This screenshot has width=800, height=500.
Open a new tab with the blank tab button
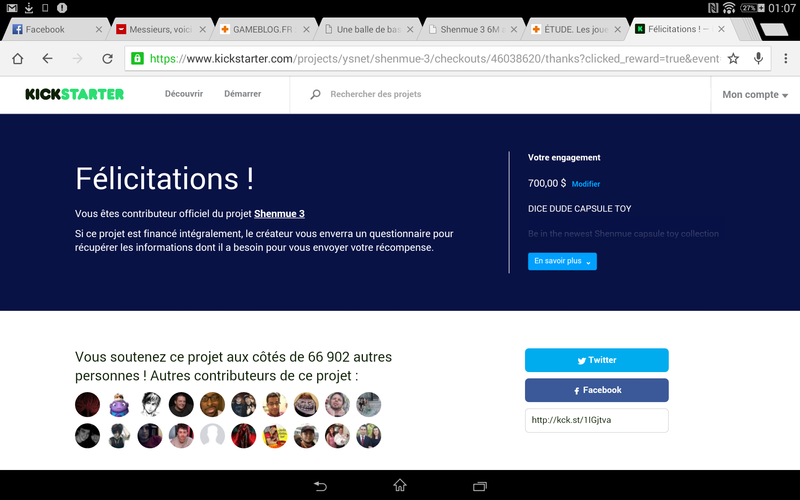774,30
